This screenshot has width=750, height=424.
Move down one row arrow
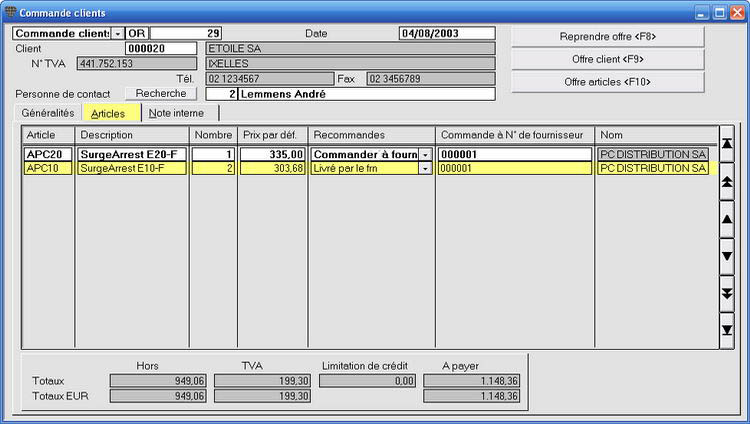click(727, 256)
